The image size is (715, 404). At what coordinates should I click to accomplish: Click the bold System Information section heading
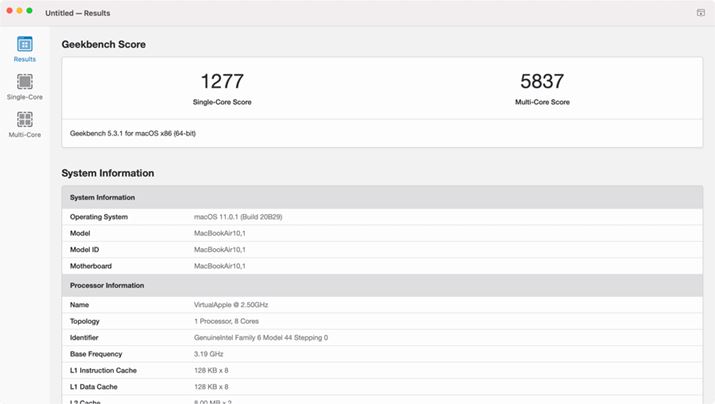click(108, 173)
